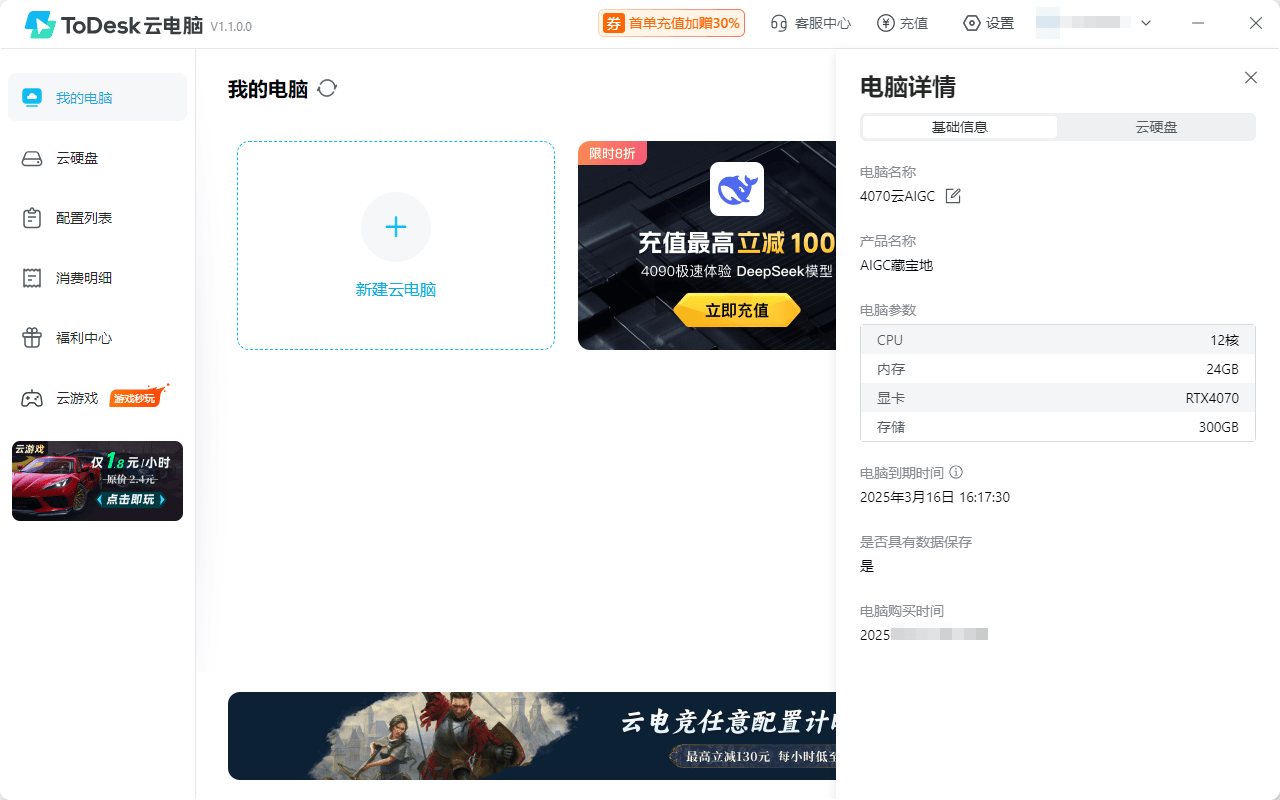Click the 云硬盘 drive icon in sidebar
This screenshot has width=1280, height=800.
pos(32,158)
